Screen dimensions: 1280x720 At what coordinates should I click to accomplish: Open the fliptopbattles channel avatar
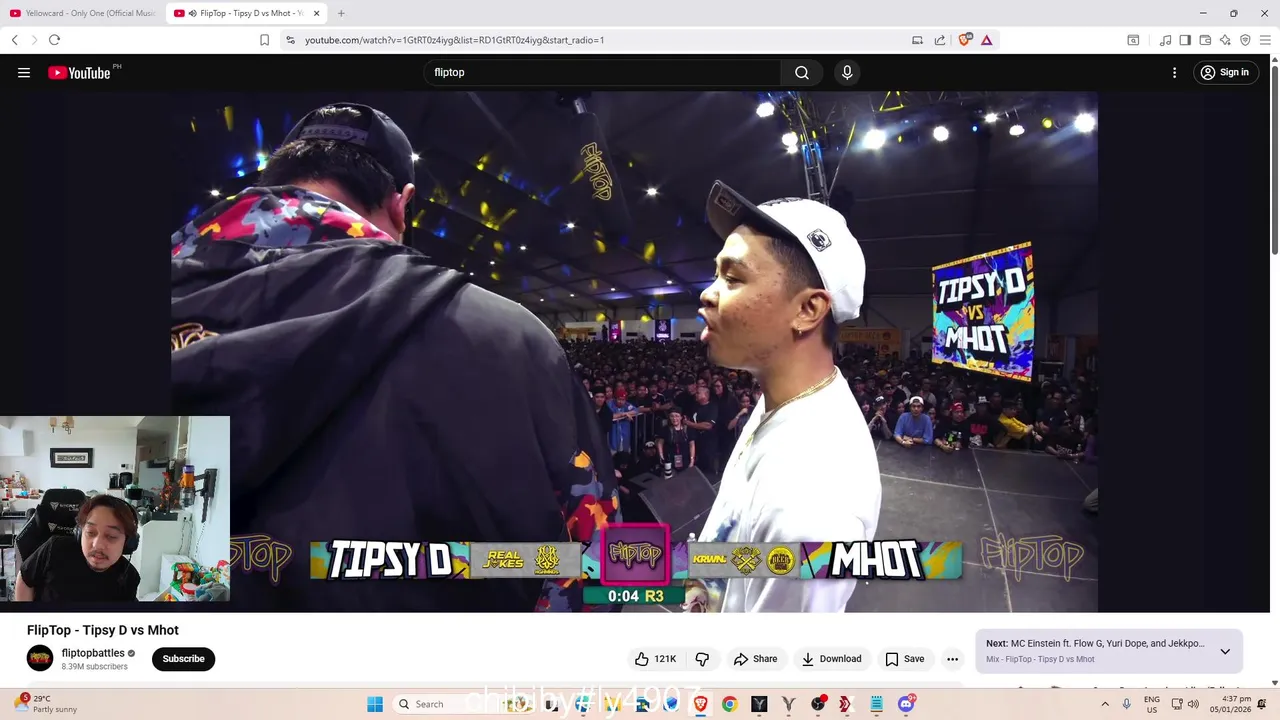[x=40, y=658]
